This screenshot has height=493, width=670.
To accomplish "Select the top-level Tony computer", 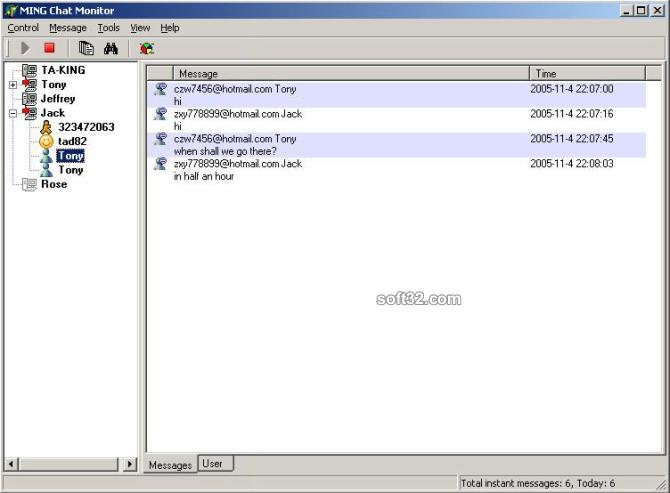I will (54, 85).
